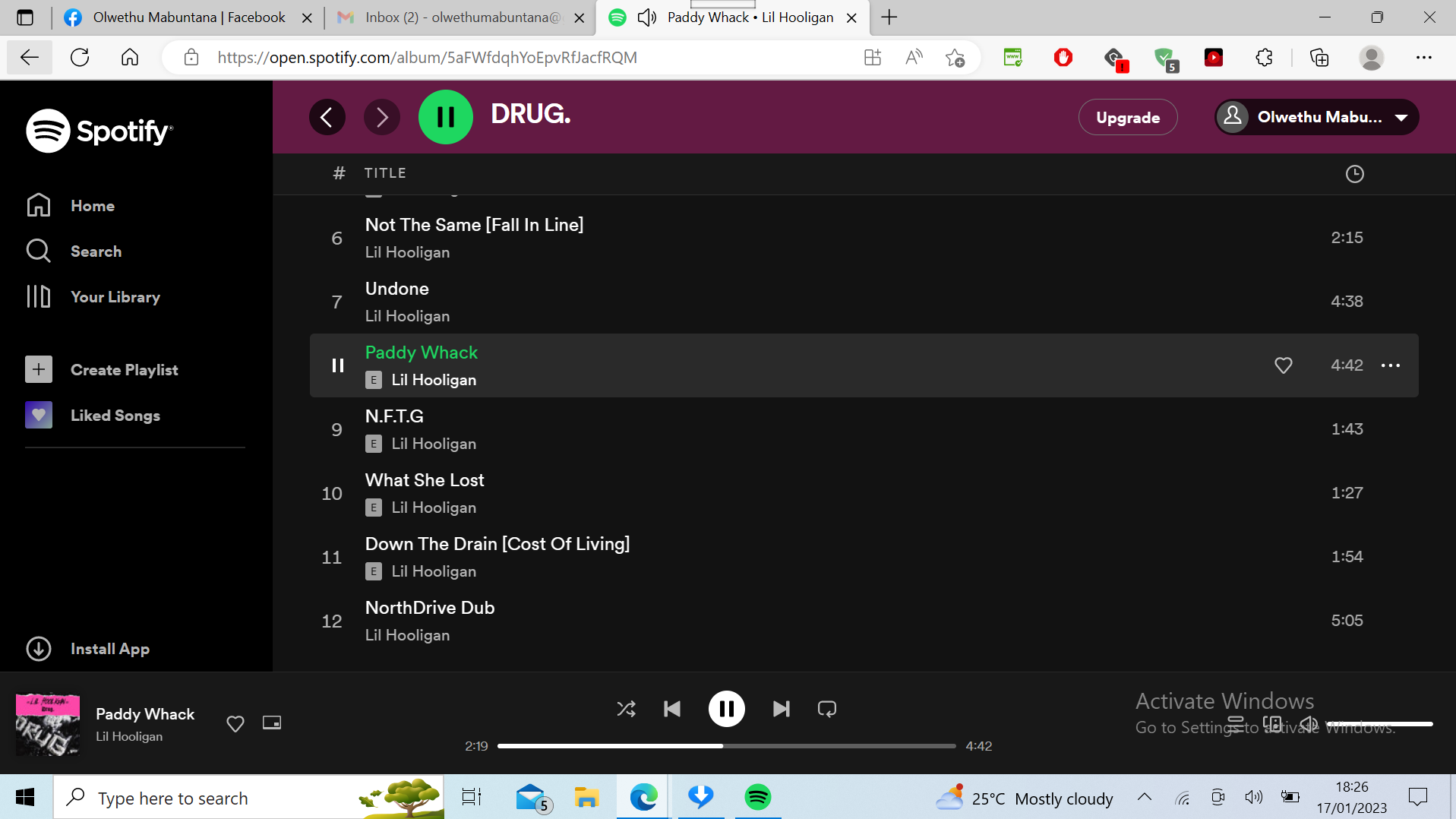Like Paddy Whack in the track list
This screenshot has width=1456, height=819.
[x=1284, y=365]
